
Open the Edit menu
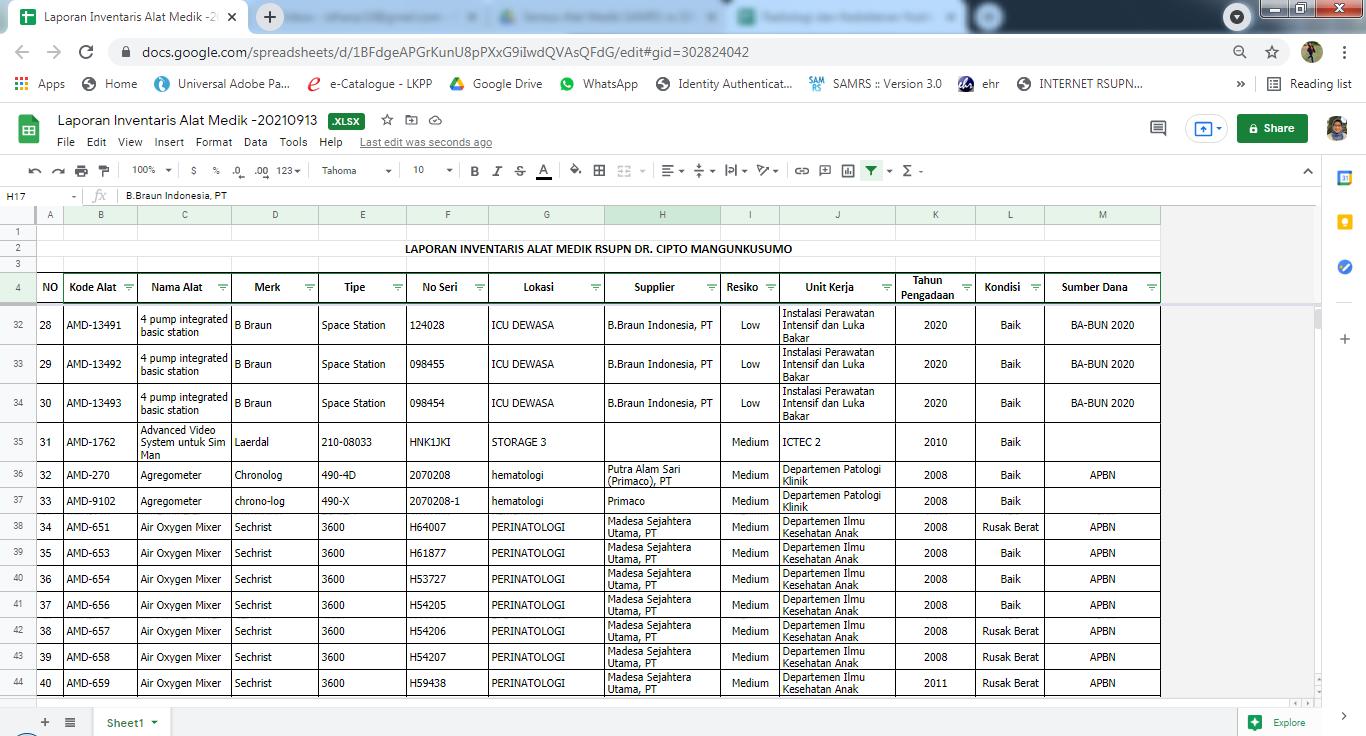[x=96, y=142]
